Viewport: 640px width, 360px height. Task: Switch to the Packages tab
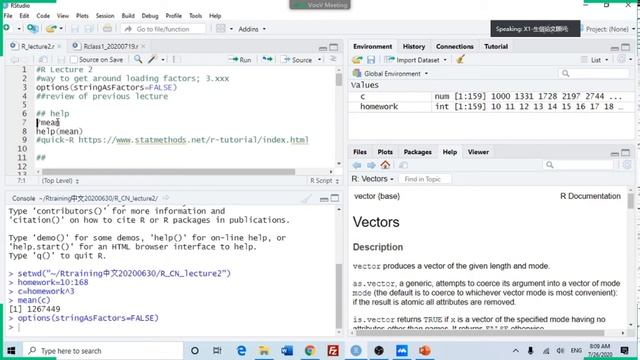[x=418, y=152]
